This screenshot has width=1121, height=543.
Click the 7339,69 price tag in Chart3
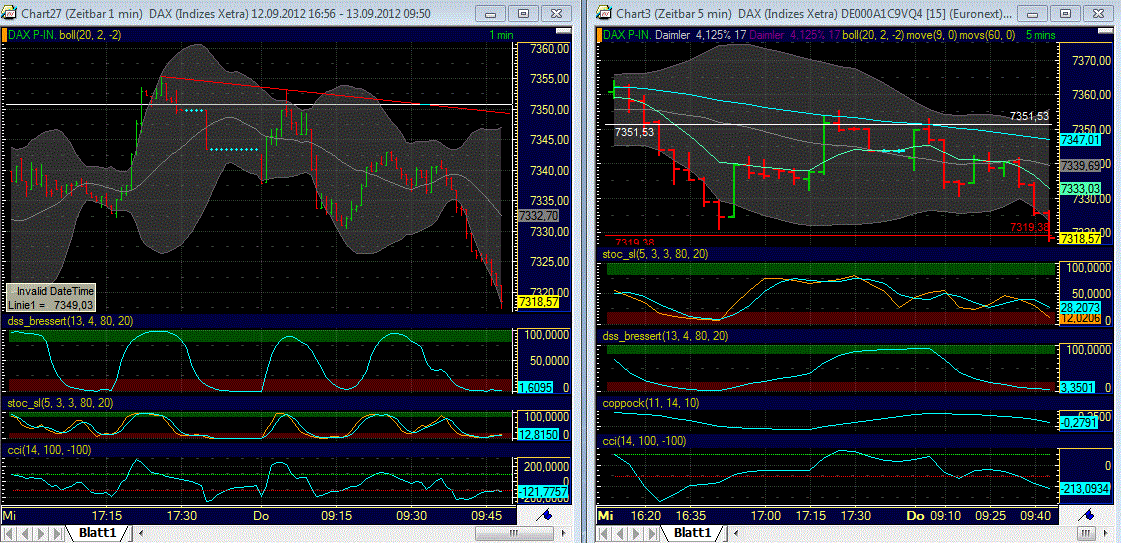point(1080,165)
